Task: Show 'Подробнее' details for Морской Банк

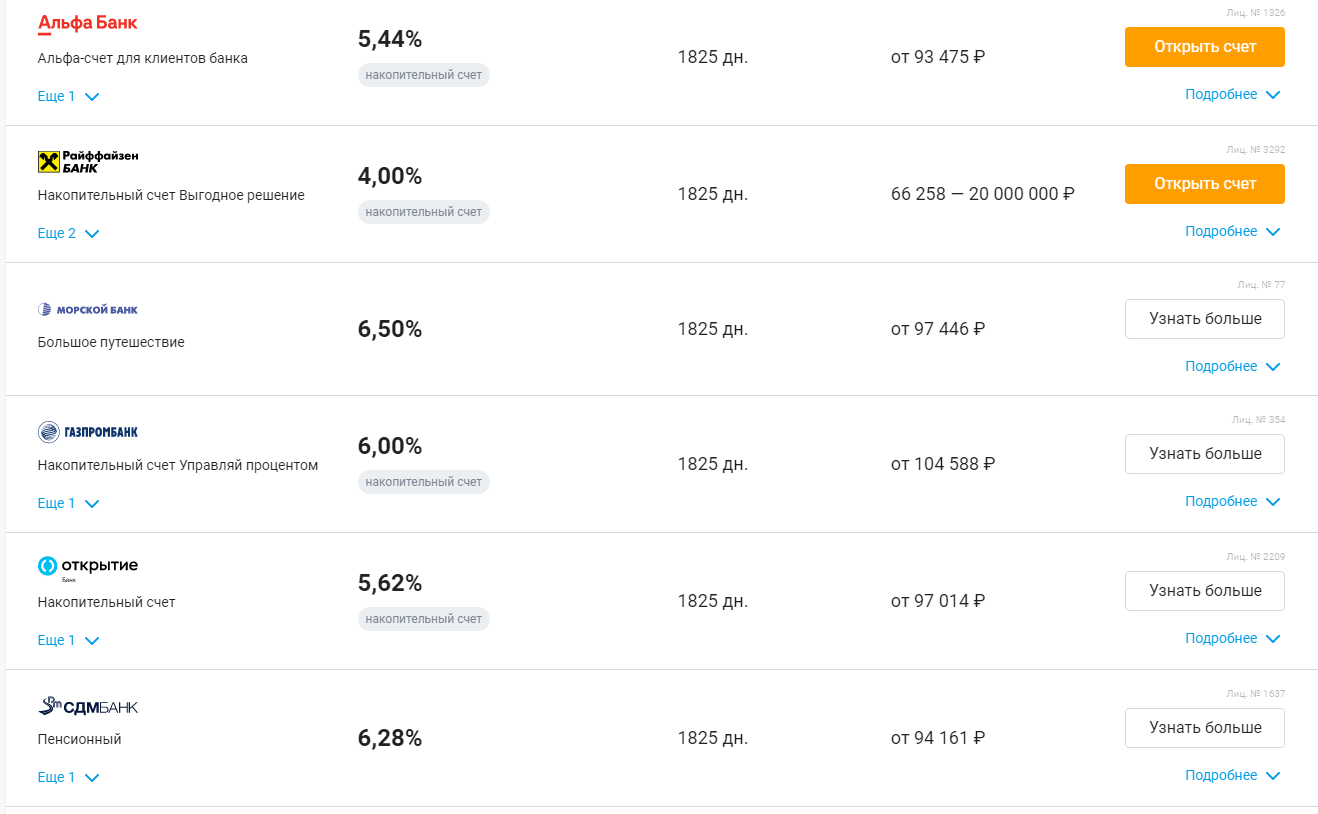Action: (1232, 367)
